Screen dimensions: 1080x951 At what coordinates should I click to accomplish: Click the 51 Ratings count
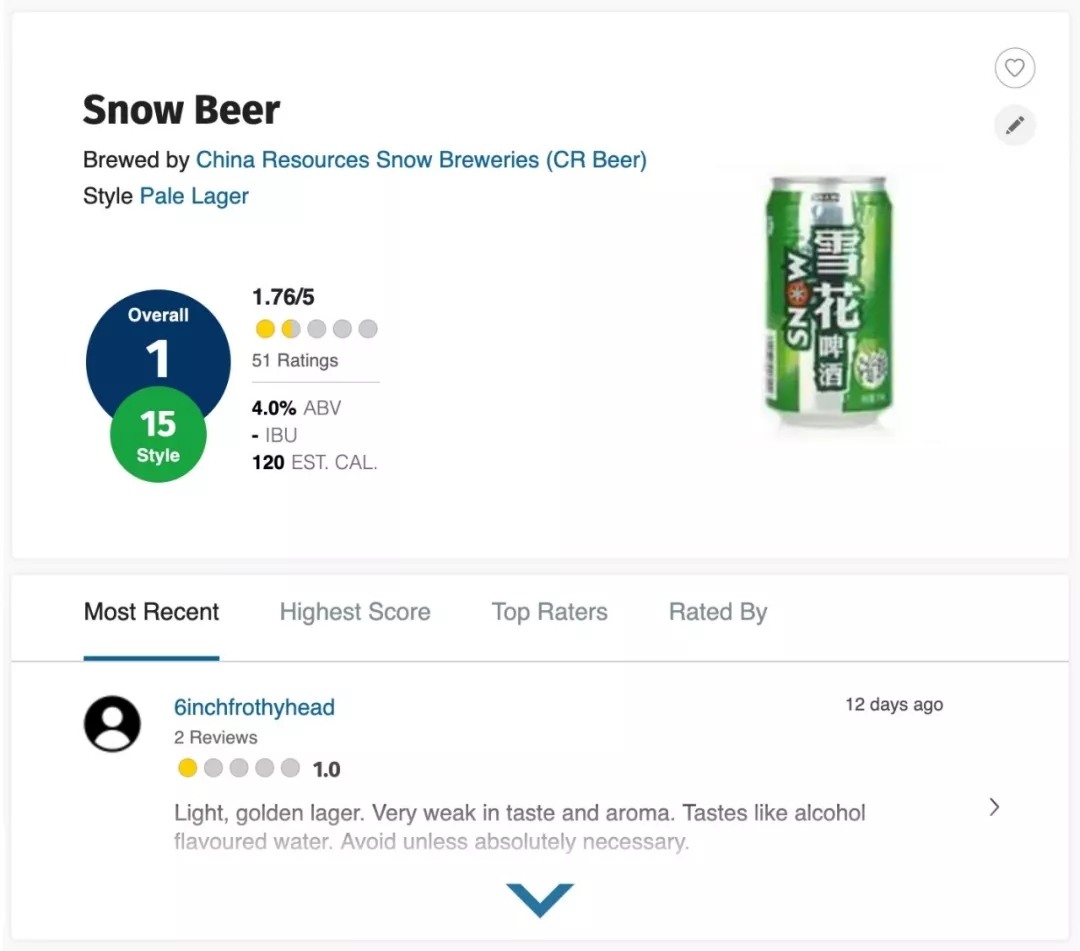pyautogui.click(x=295, y=361)
